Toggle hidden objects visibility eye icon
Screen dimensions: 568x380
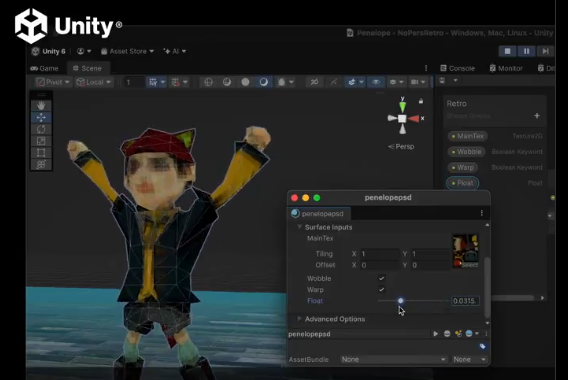pyautogui.click(x=376, y=82)
